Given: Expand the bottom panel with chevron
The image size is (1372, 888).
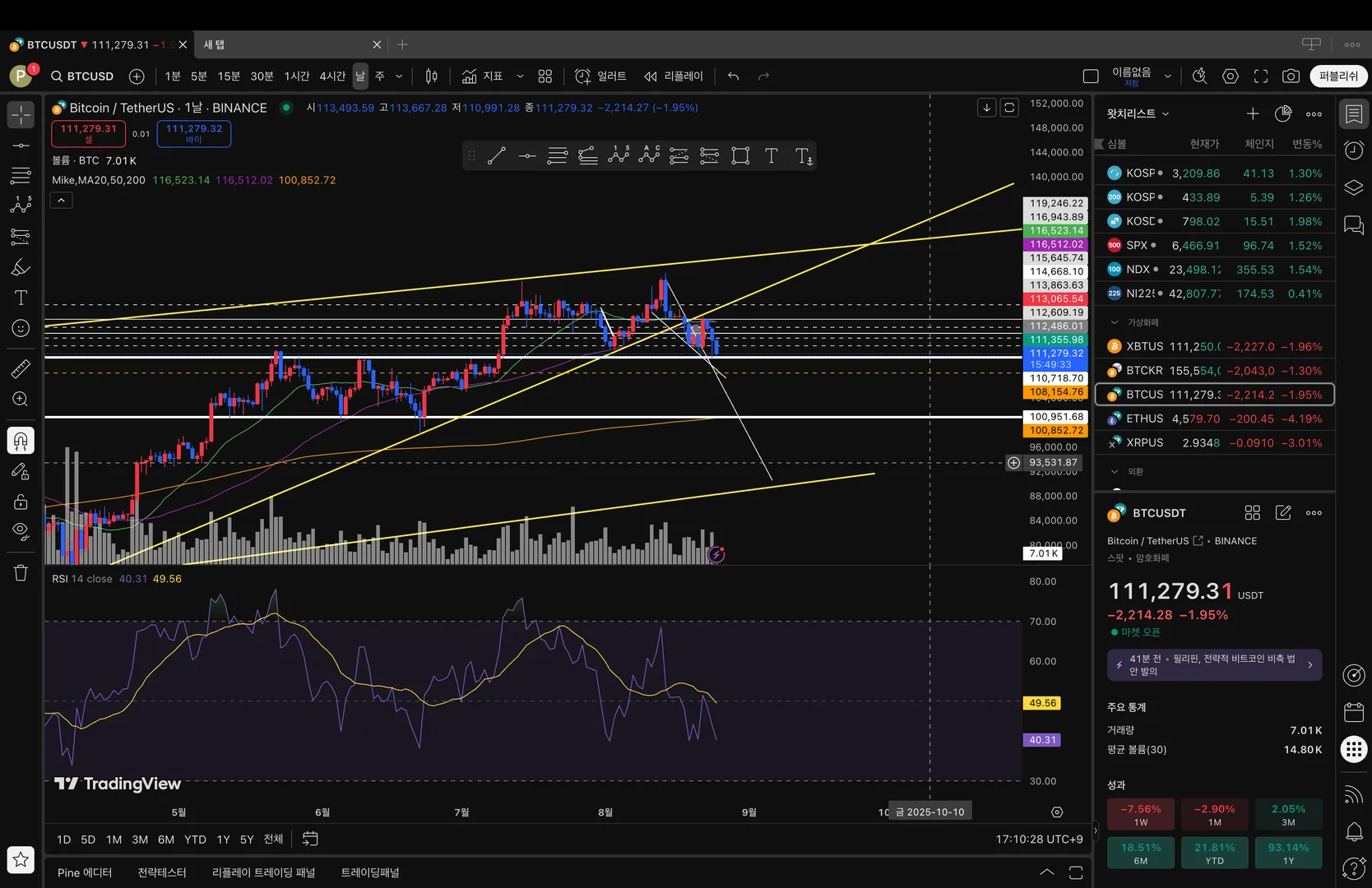Looking at the screenshot, I should (x=1047, y=872).
